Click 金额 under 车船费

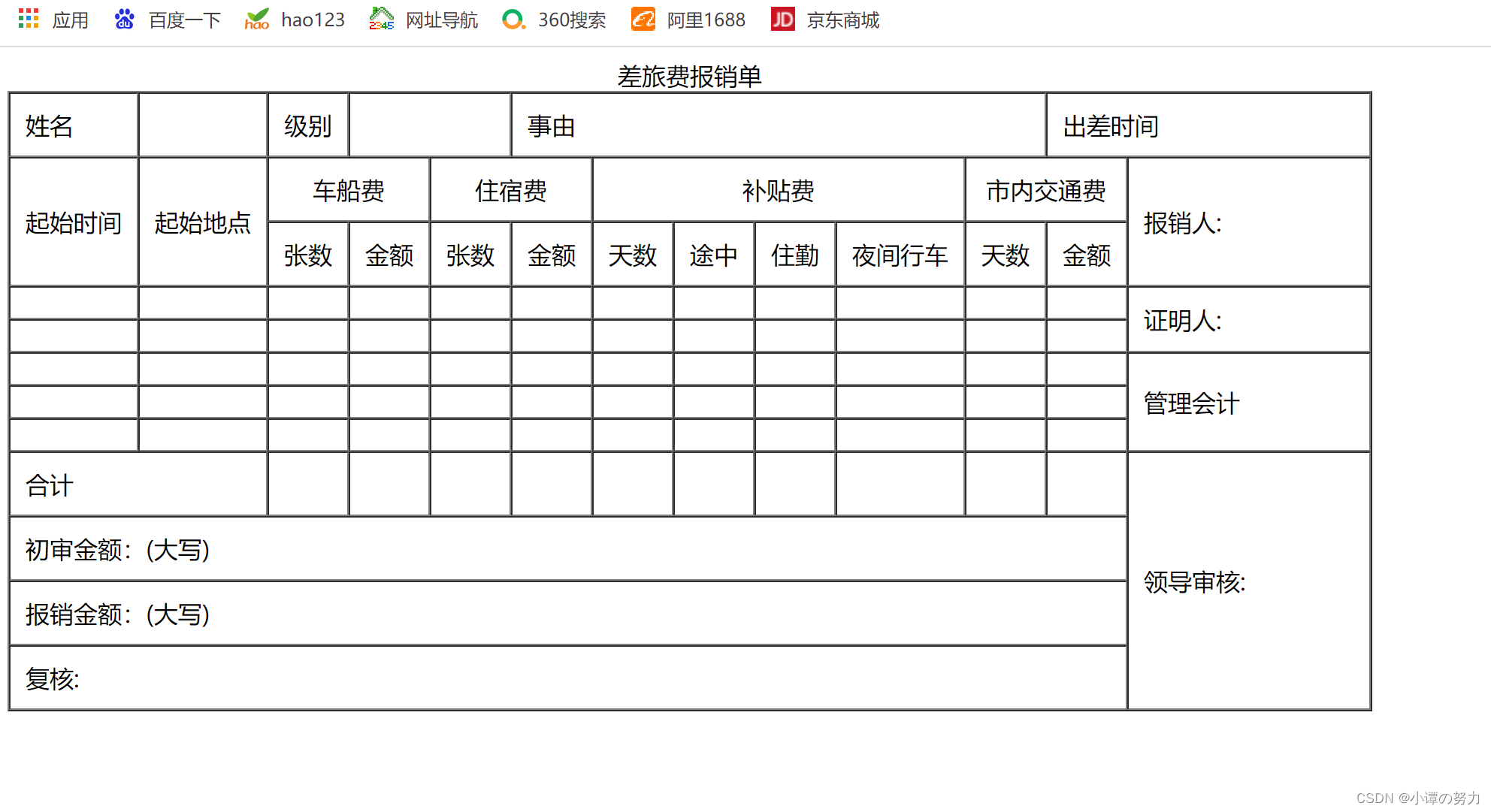pos(389,255)
